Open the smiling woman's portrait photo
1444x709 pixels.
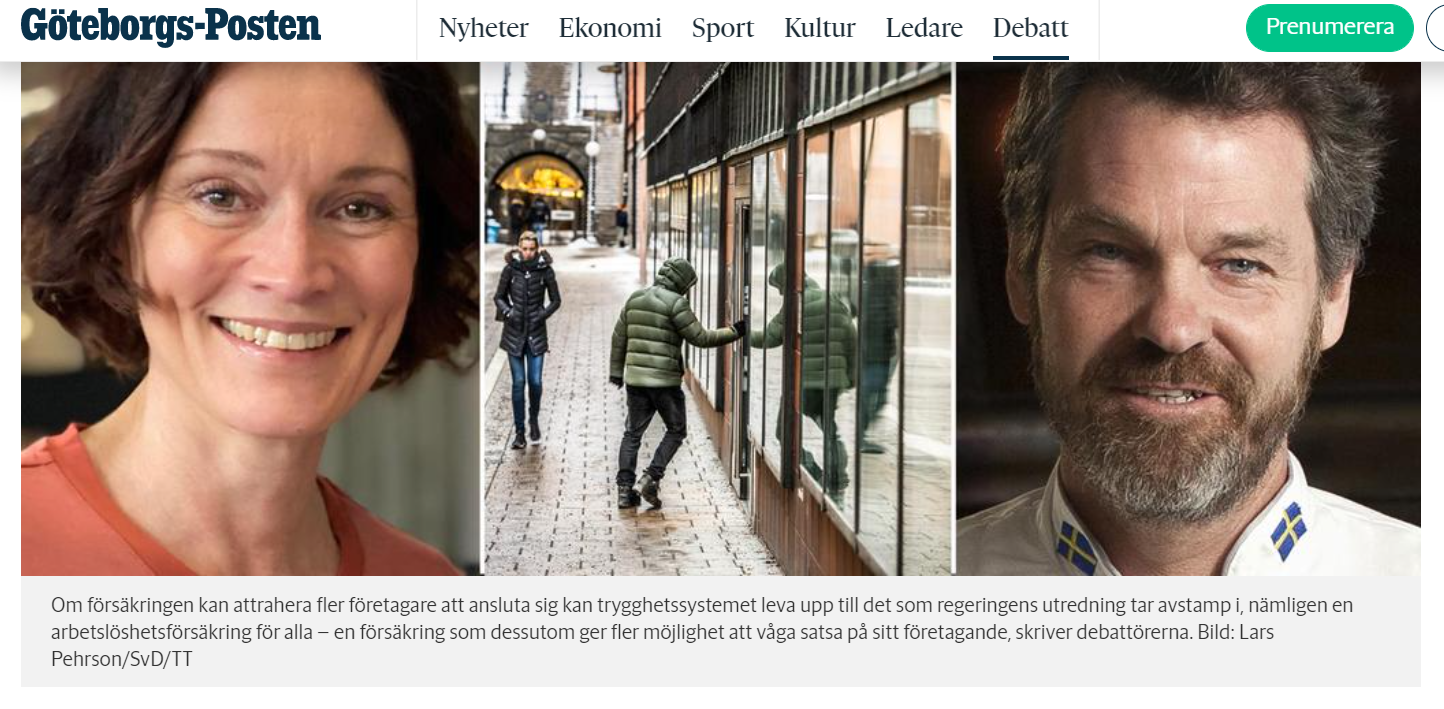[x=250, y=318]
